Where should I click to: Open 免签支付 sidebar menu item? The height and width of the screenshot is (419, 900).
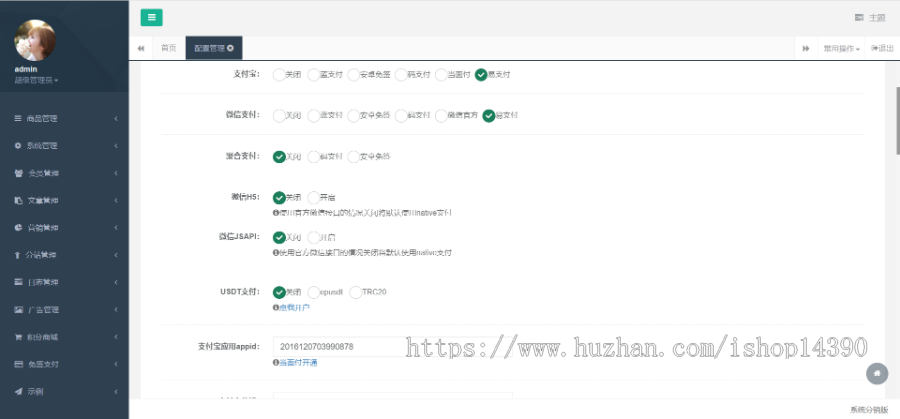(x=64, y=364)
